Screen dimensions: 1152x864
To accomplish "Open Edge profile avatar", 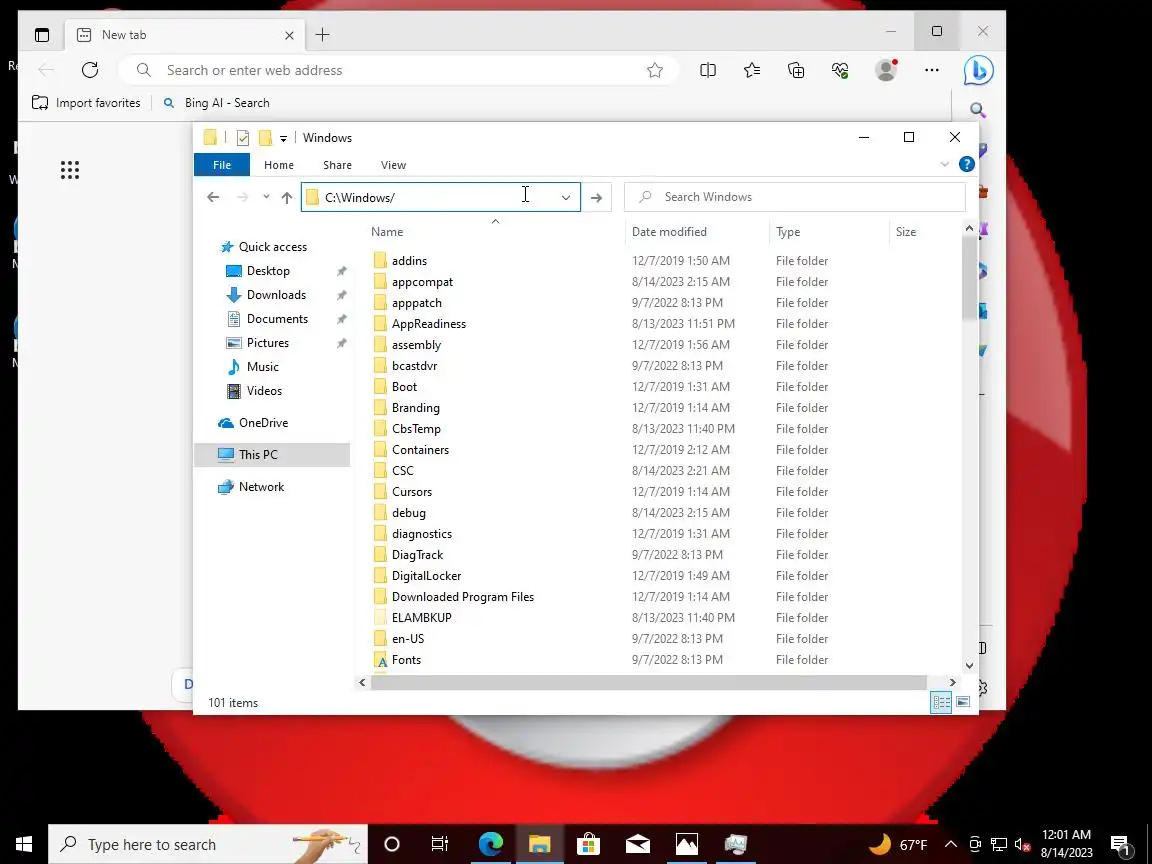I will [x=886, y=70].
